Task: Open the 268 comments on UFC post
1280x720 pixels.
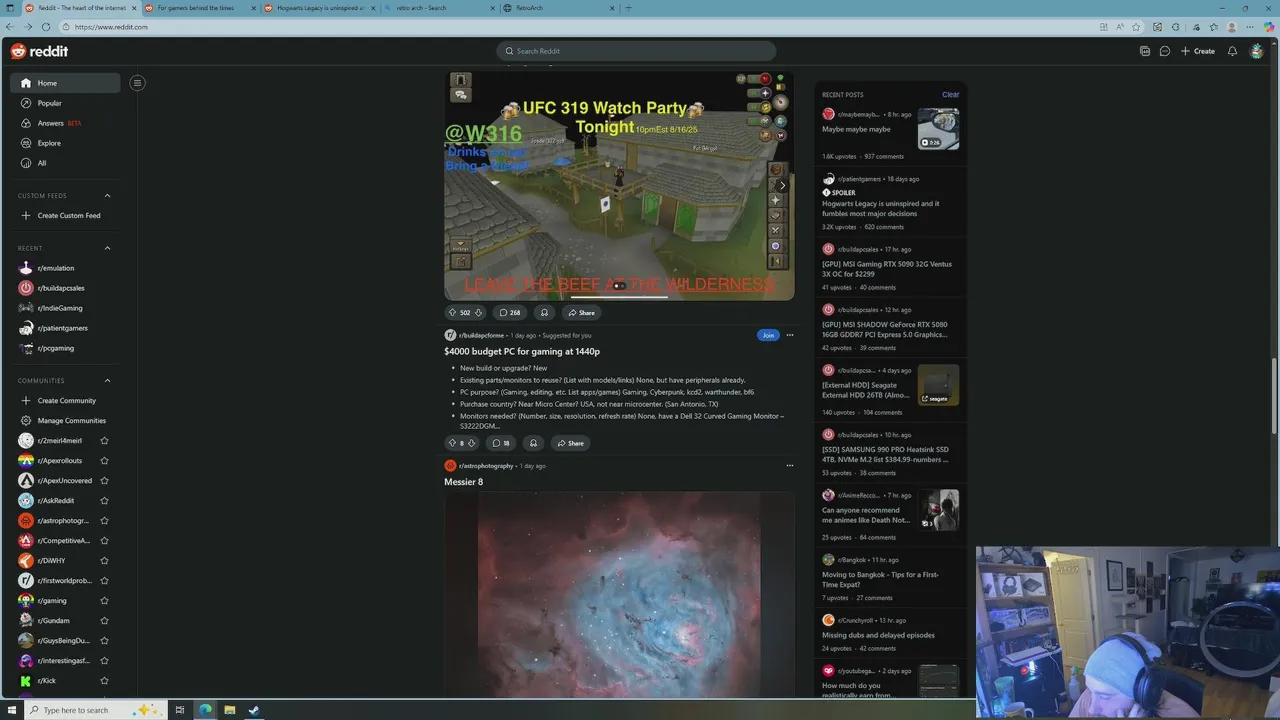Action: click(x=510, y=312)
